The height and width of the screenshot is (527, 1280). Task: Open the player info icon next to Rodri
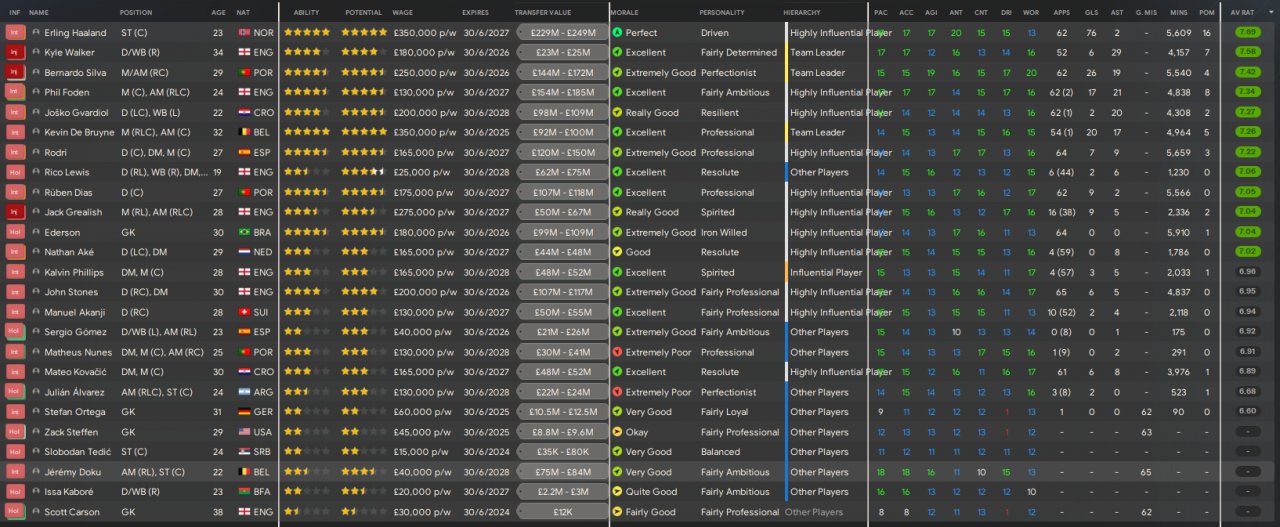(36, 152)
